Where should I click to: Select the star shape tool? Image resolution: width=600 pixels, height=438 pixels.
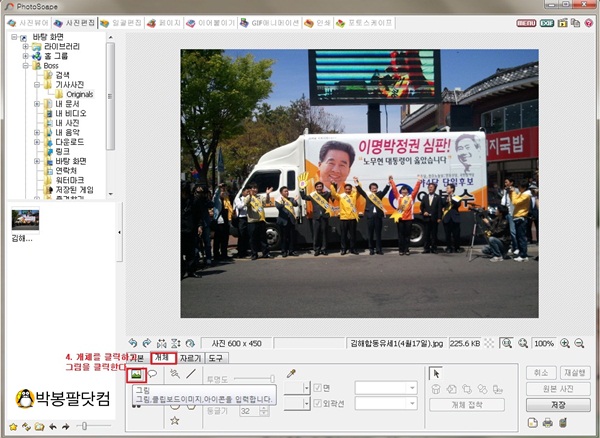174,421
